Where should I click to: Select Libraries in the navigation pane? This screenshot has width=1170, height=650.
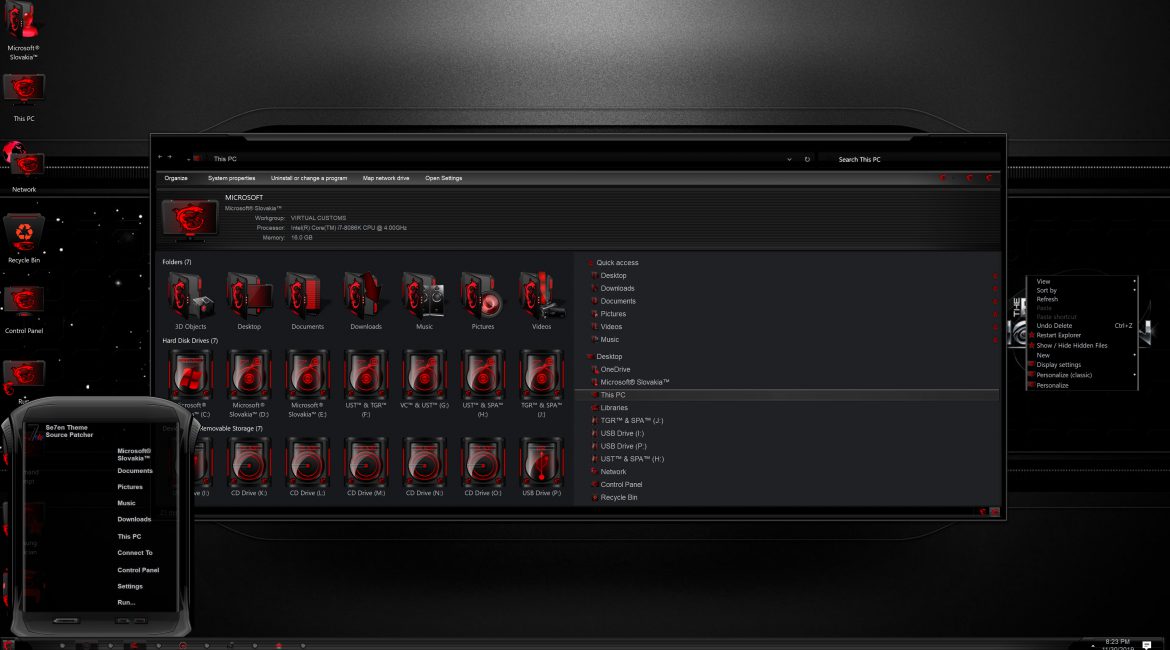614,407
